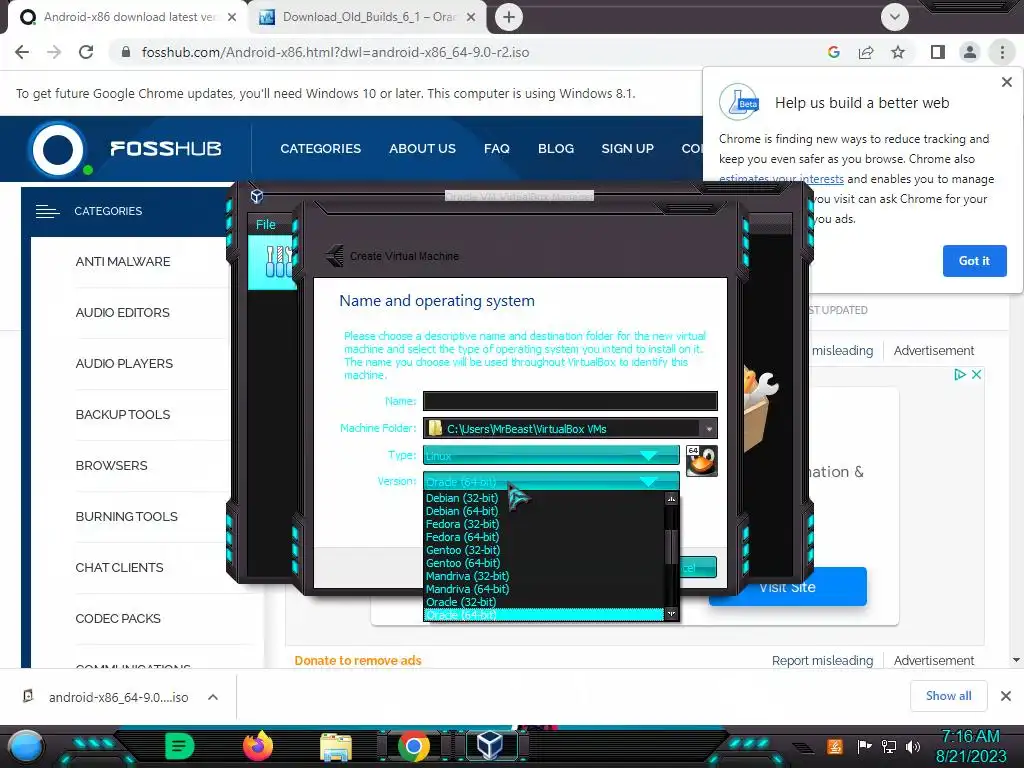Open BLOG nav item

click(x=556, y=149)
